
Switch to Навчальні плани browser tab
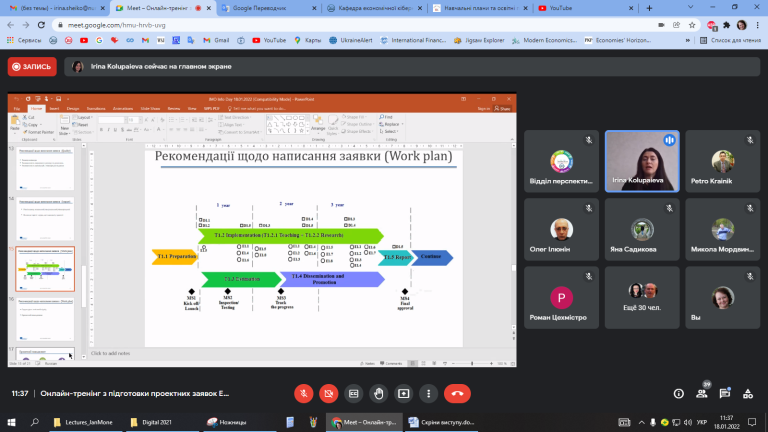(x=480, y=8)
